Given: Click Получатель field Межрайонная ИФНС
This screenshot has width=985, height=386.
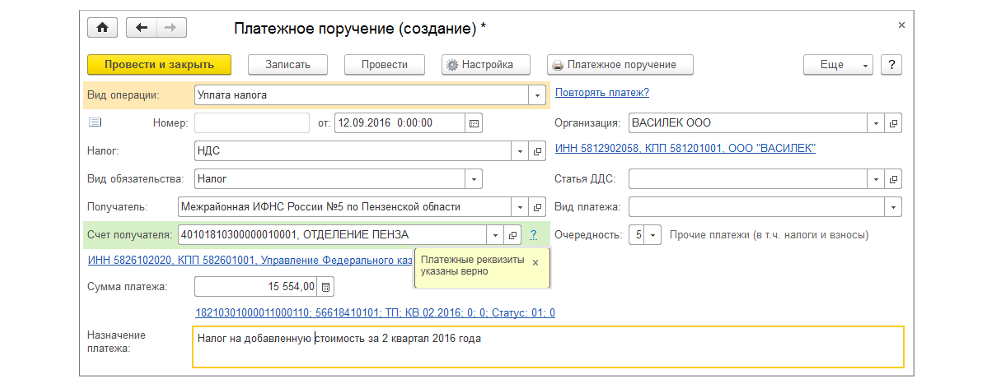Looking at the screenshot, I should pos(346,206).
